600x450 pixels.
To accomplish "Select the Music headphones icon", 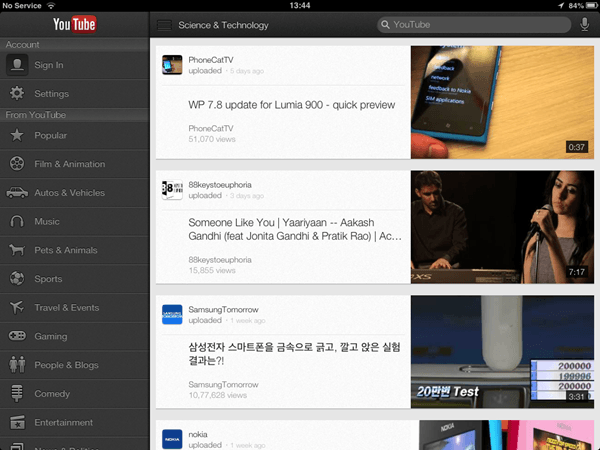I will click(17, 221).
